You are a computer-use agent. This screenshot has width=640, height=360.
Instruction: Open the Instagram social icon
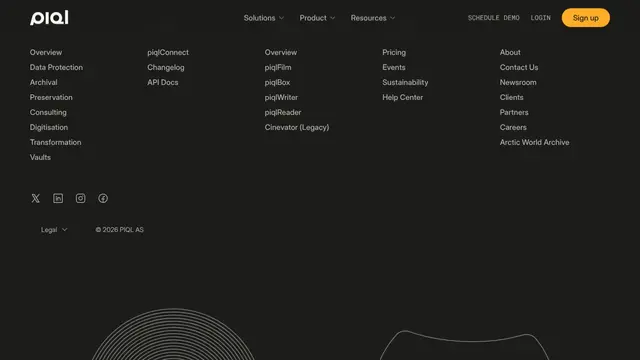(x=80, y=198)
